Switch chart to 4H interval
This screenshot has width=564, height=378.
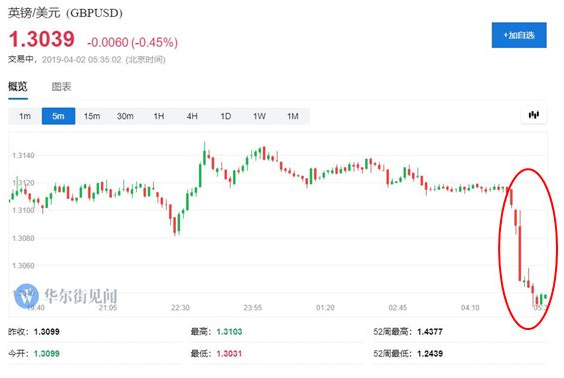tap(192, 116)
